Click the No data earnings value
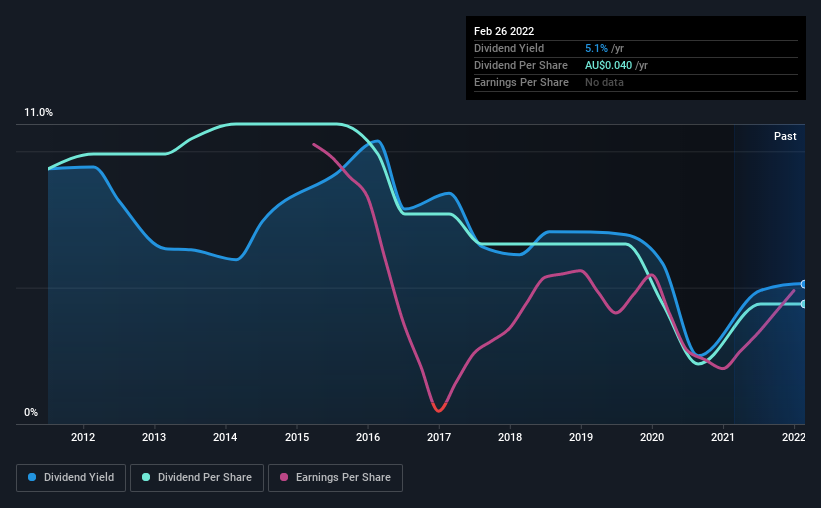The image size is (821, 508). pos(604,82)
